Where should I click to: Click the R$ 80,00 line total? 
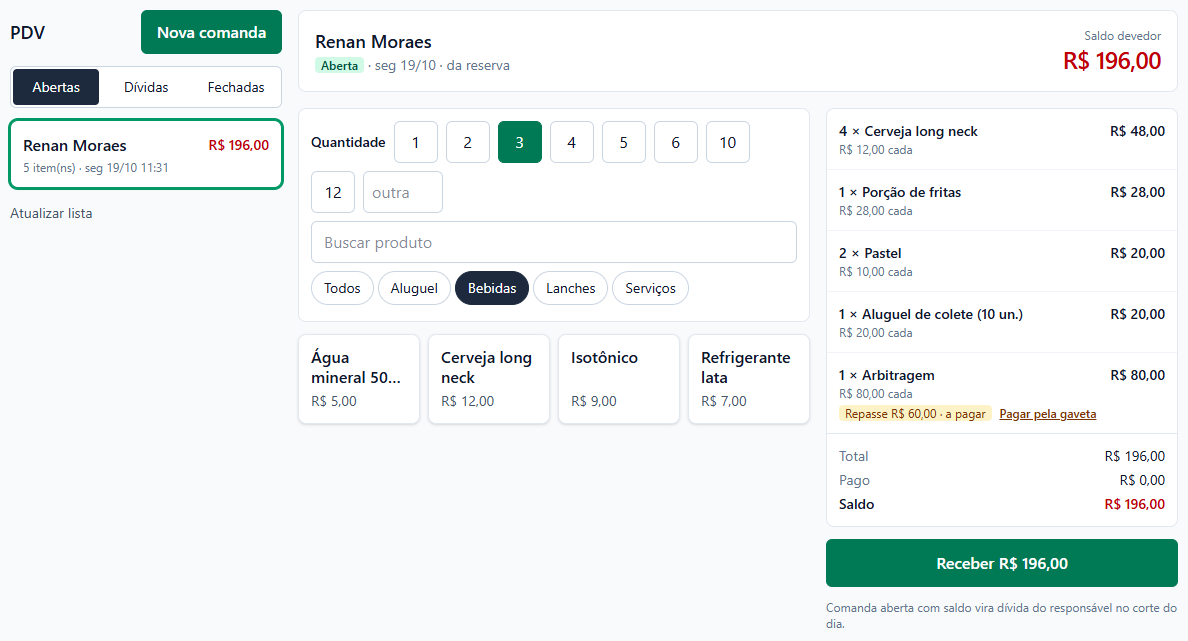(1137, 375)
